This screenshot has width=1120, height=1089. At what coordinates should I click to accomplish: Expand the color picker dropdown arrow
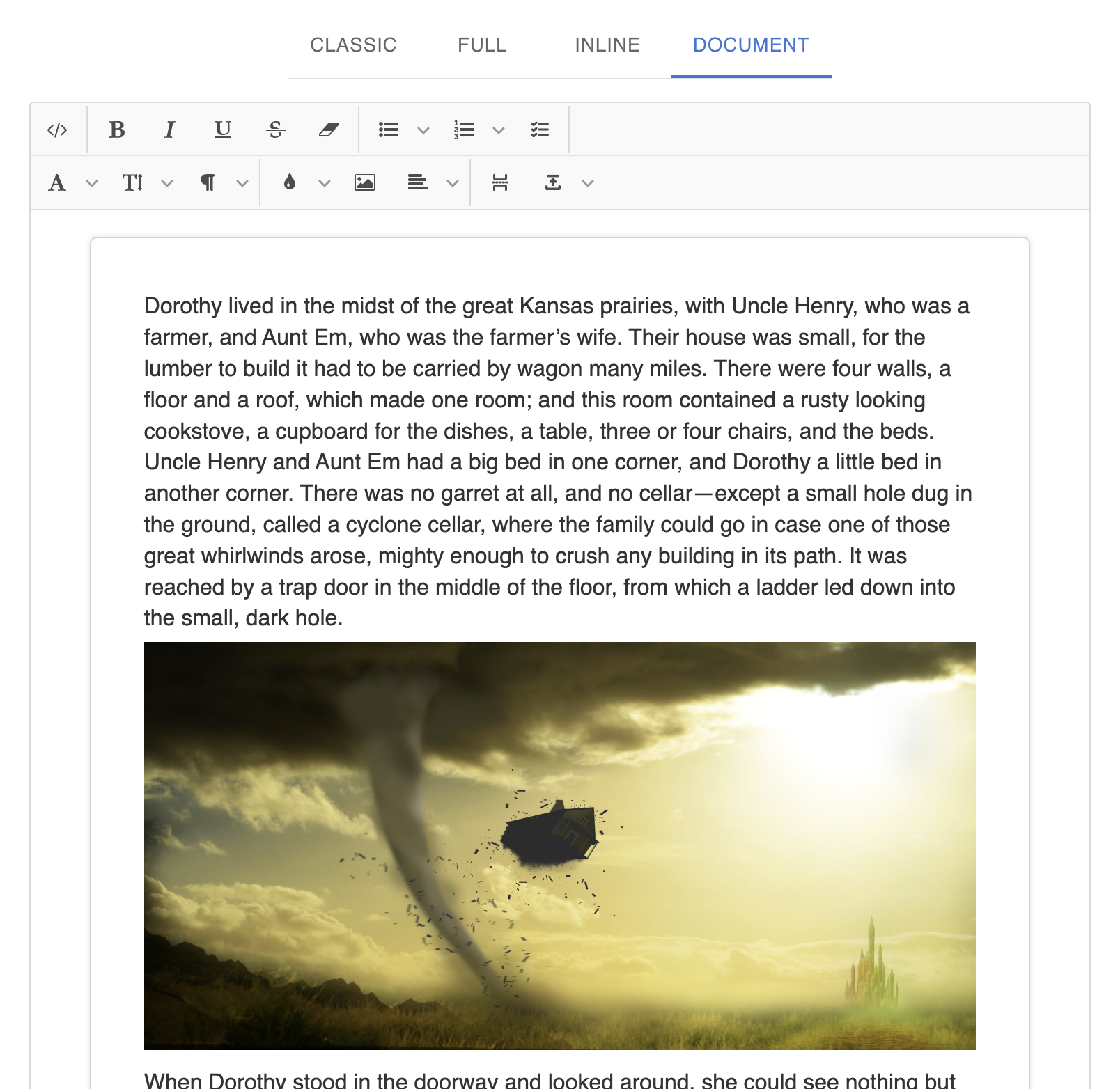pyautogui.click(x=325, y=183)
